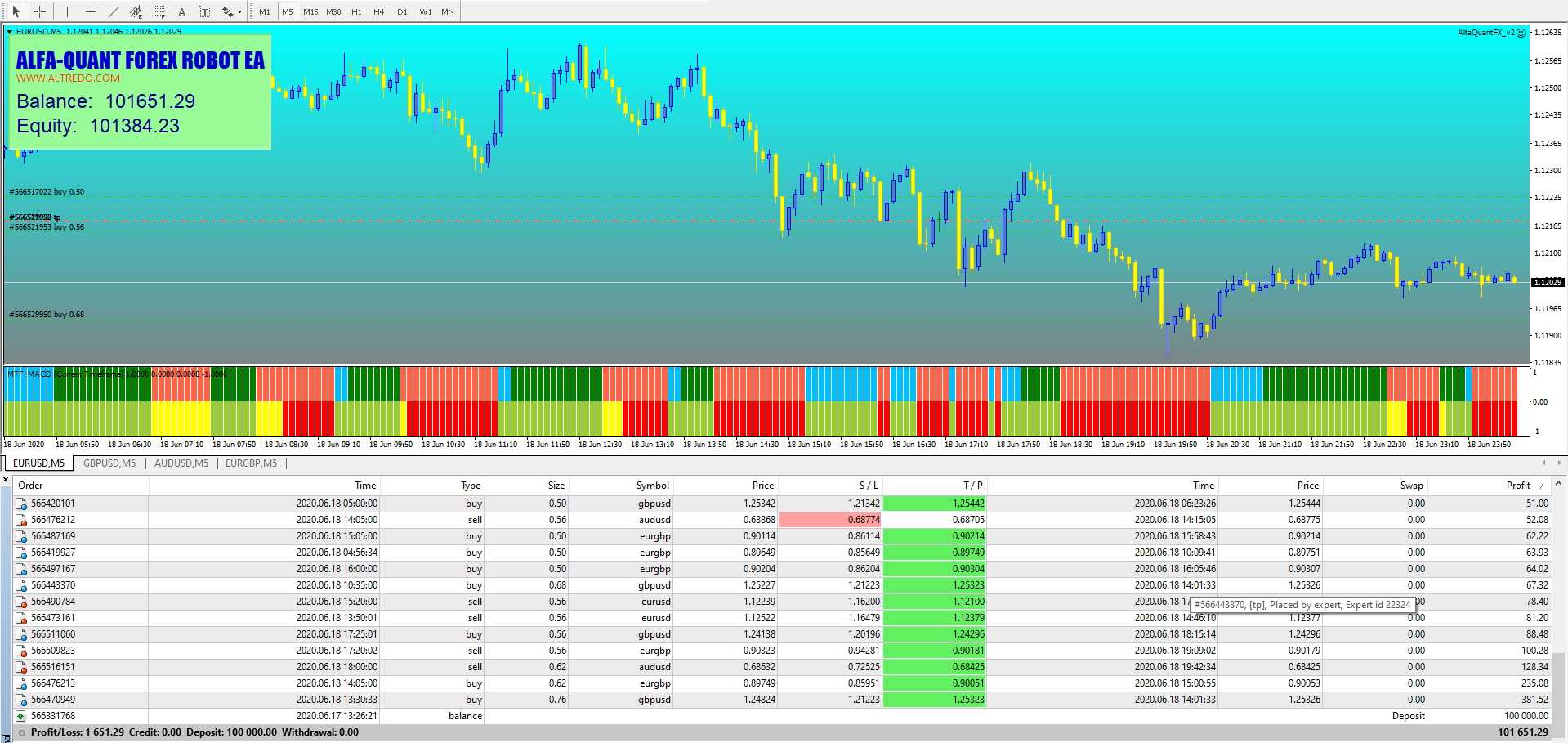Select the #566529950 buy 0.68 order label
Image resolution: width=1568 pixels, height=743 pixels.
tap(47, 315)
